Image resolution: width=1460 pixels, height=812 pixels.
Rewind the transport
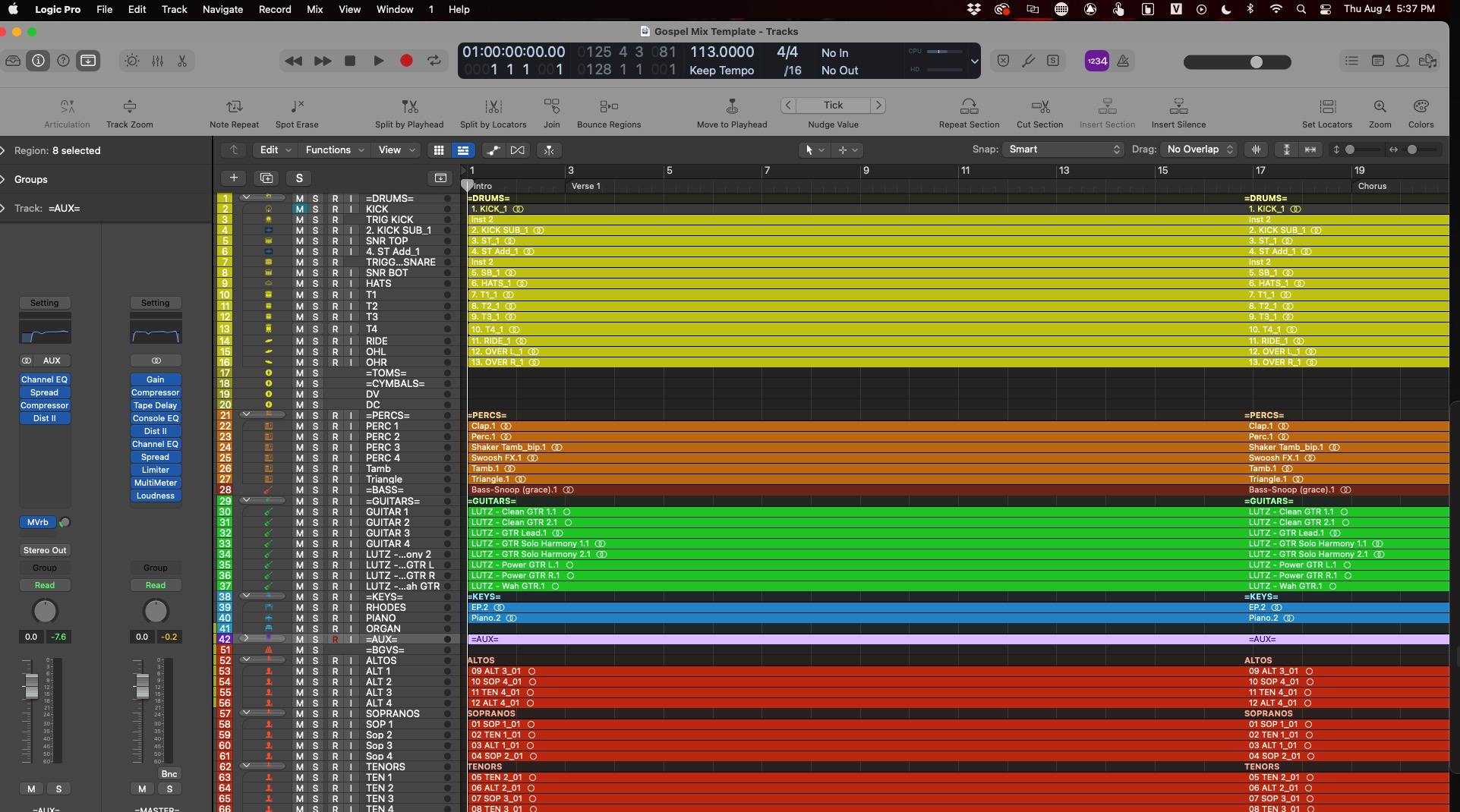[x=293, y=61]
